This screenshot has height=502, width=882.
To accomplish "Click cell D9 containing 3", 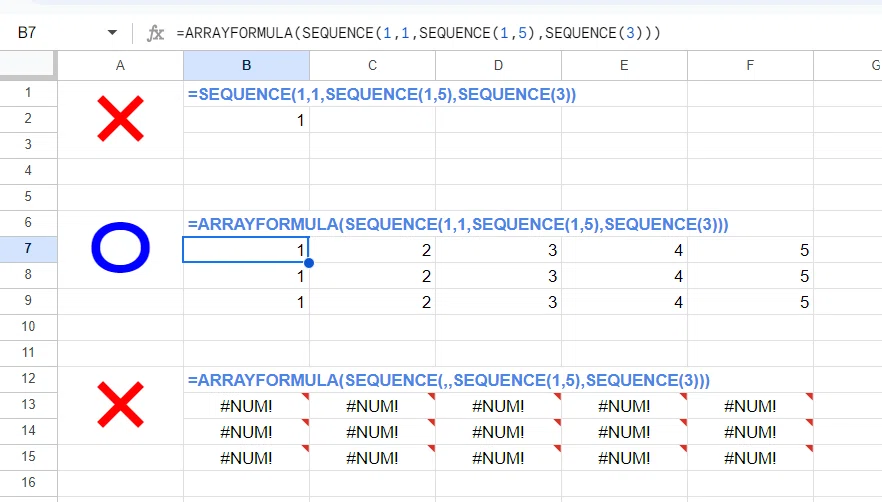I will [498, 301].
